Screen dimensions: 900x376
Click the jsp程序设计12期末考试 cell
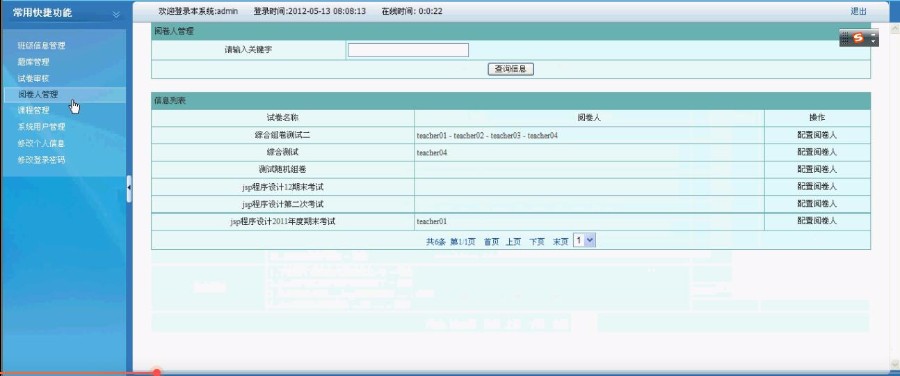[282, 187]
